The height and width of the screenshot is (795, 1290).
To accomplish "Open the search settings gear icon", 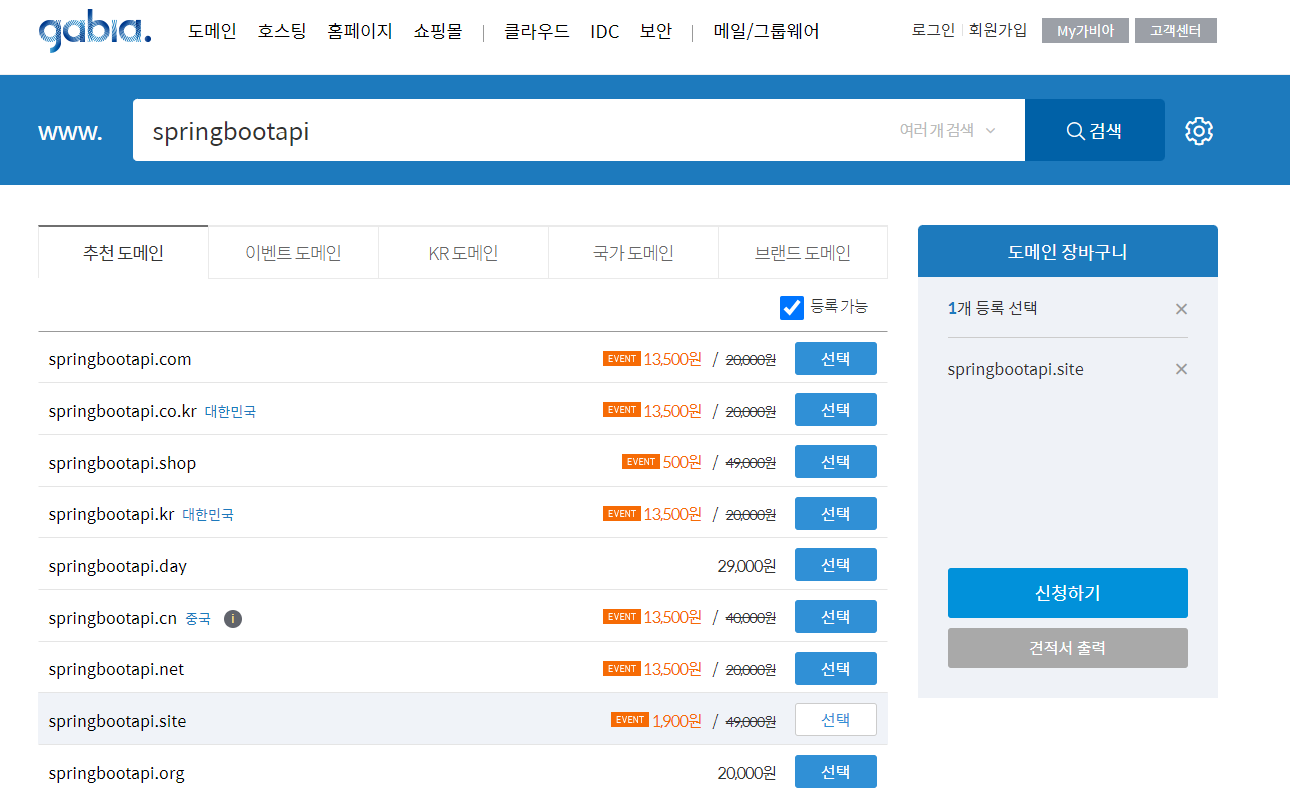I will pos(1199,131).
